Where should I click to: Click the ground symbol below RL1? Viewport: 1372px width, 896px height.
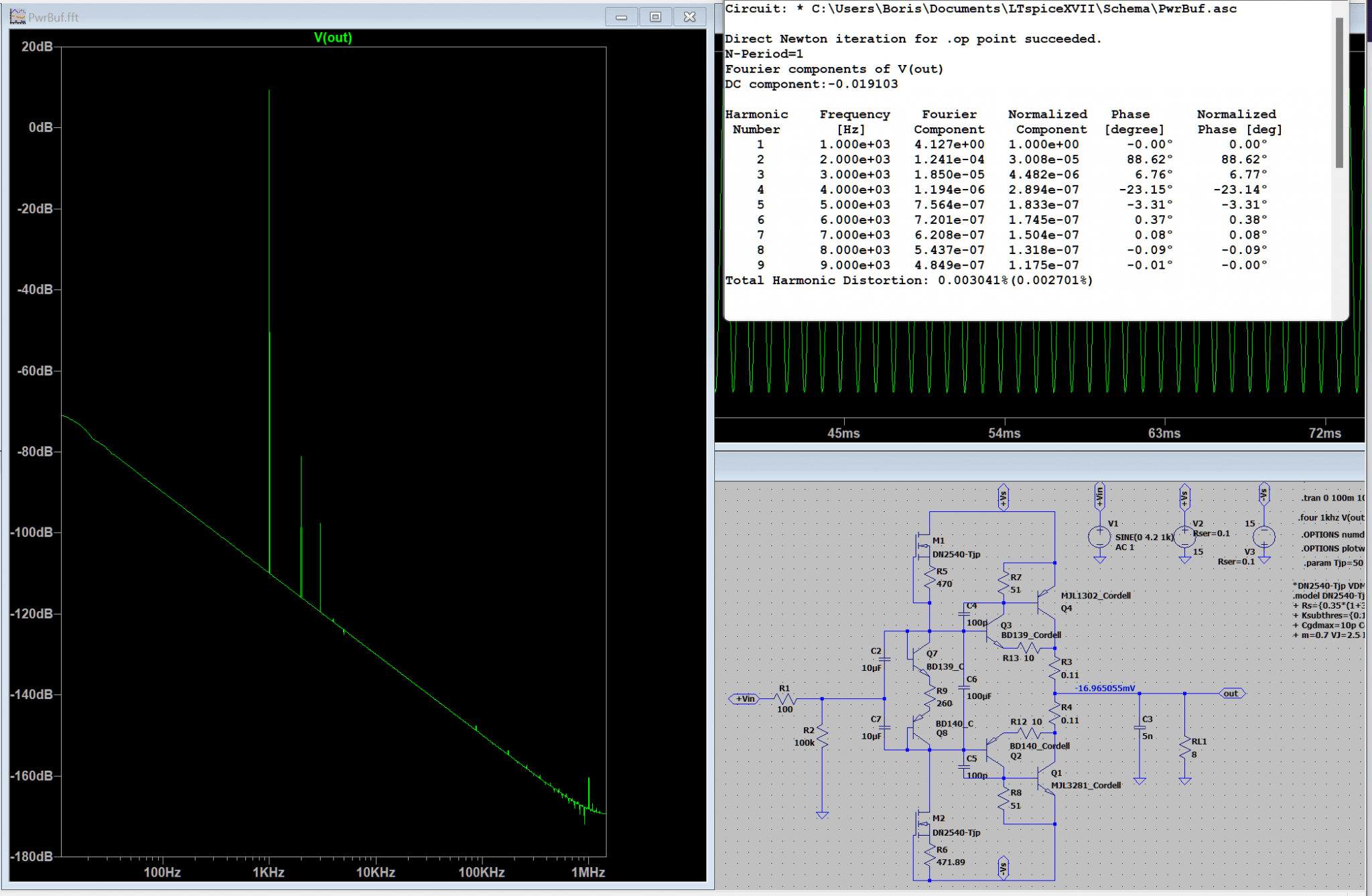click(1184, 781)
